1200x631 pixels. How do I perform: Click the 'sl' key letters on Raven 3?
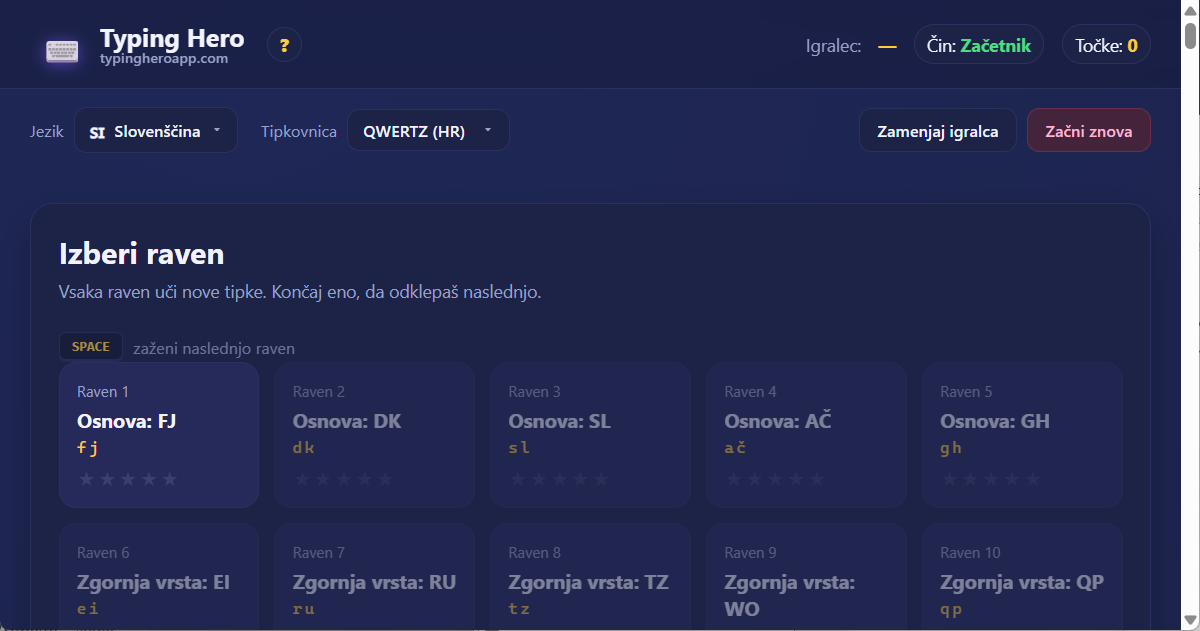[x=520, y=448]
